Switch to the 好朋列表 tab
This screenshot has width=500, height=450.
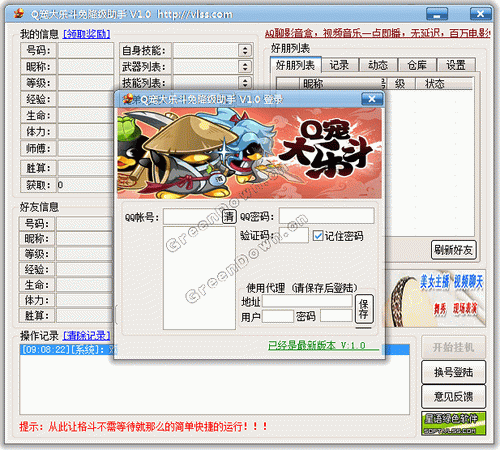click(295, 65)
